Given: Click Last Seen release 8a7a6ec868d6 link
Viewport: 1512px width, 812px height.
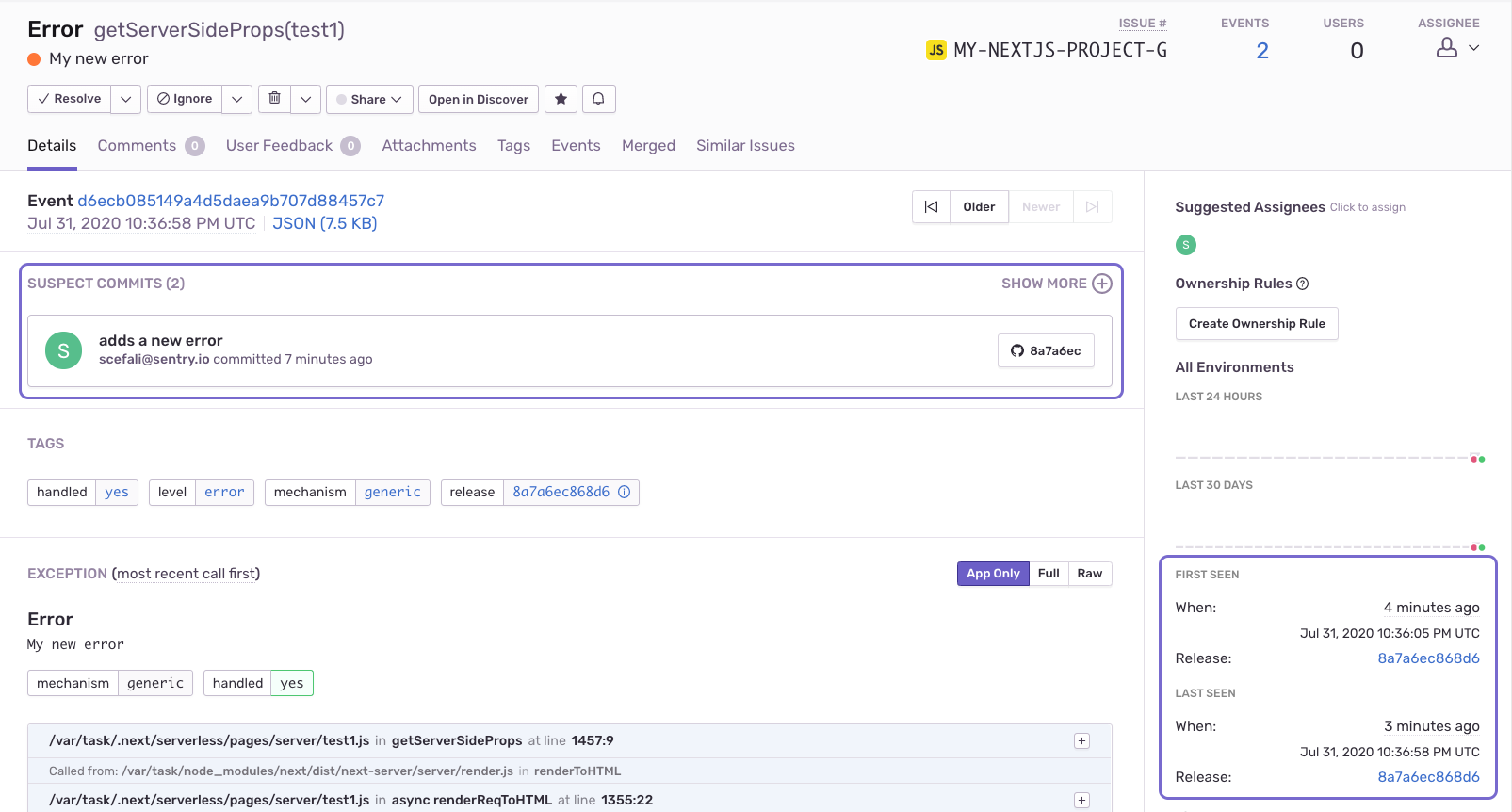Looking at the screenshot, I should point(1428,777).
